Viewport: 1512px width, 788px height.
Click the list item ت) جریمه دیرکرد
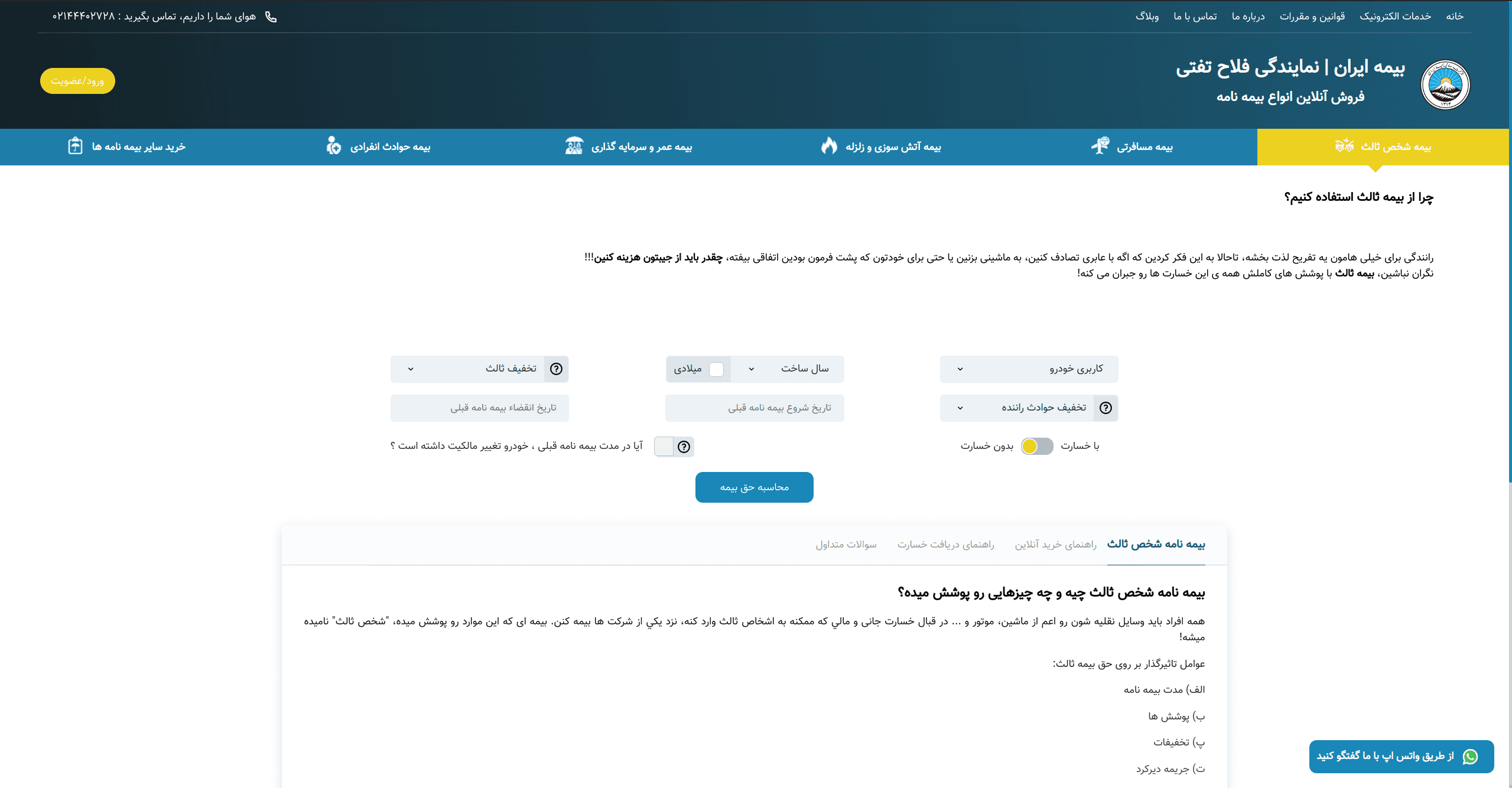point(1170,769)
